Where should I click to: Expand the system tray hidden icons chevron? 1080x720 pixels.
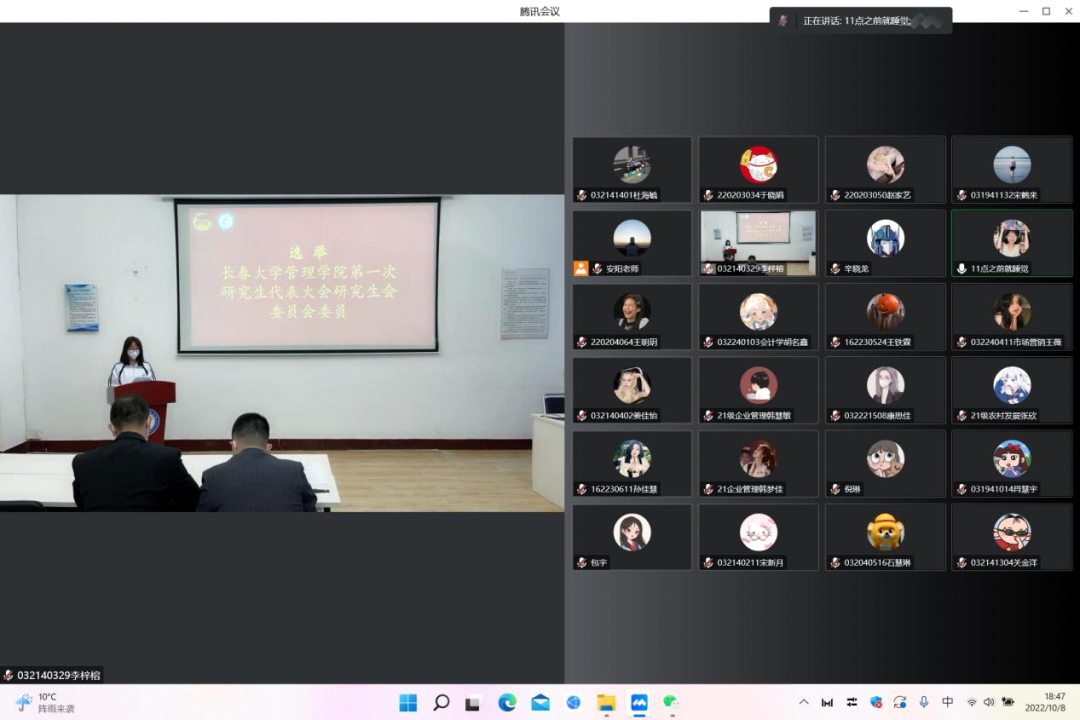point(804,702)
